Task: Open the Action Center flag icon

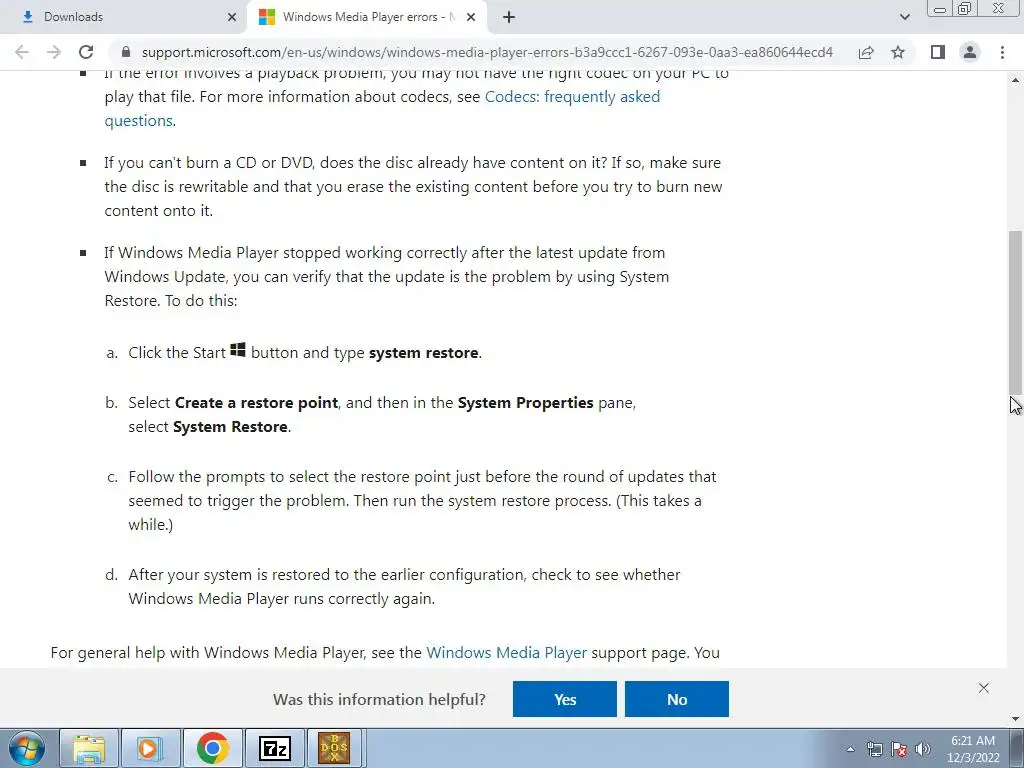Action: click(899, 749)
